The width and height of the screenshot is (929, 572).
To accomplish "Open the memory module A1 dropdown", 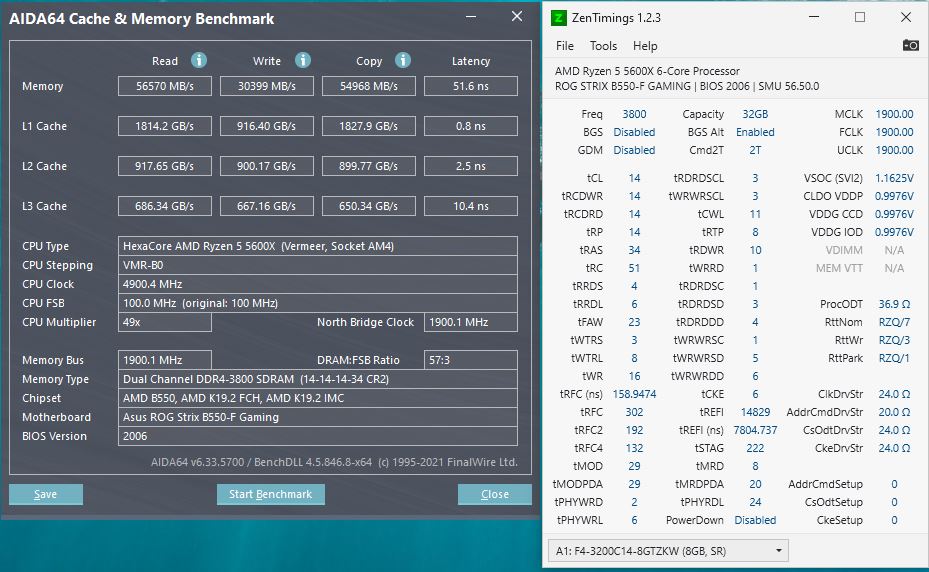I will click(668, 551).
